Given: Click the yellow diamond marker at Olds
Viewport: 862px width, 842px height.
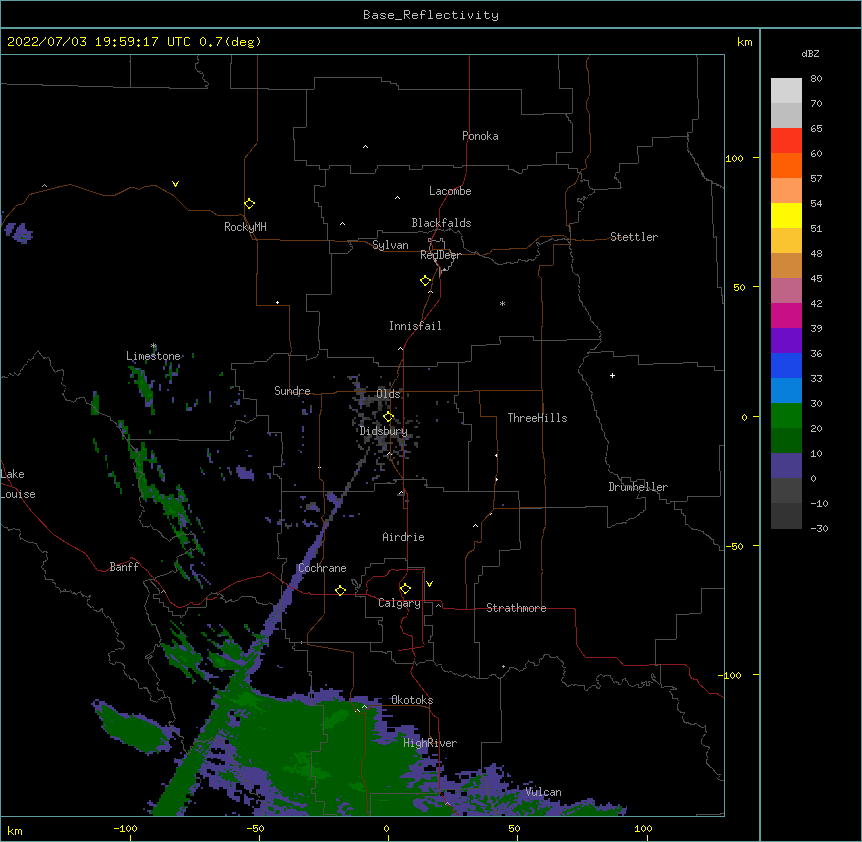Looking at the screenshot, I should (388, 417).
